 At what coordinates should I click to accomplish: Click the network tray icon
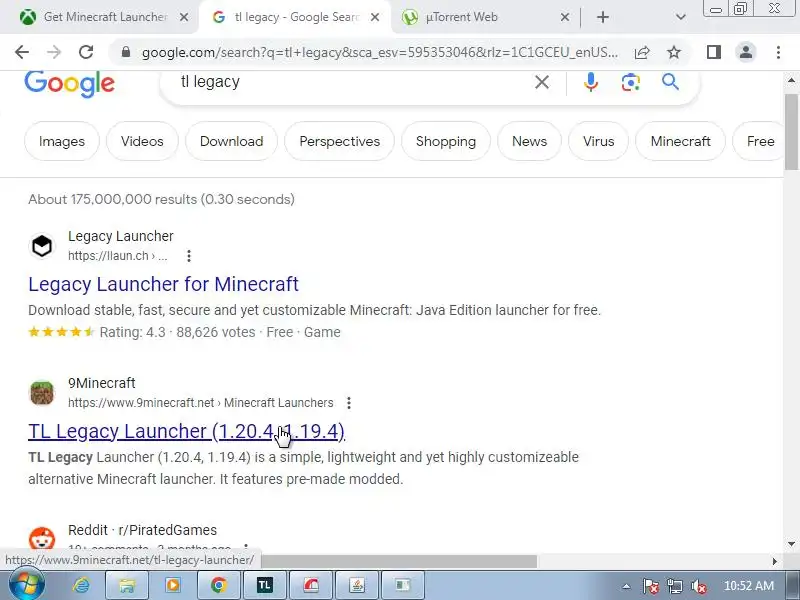[674, 587]
